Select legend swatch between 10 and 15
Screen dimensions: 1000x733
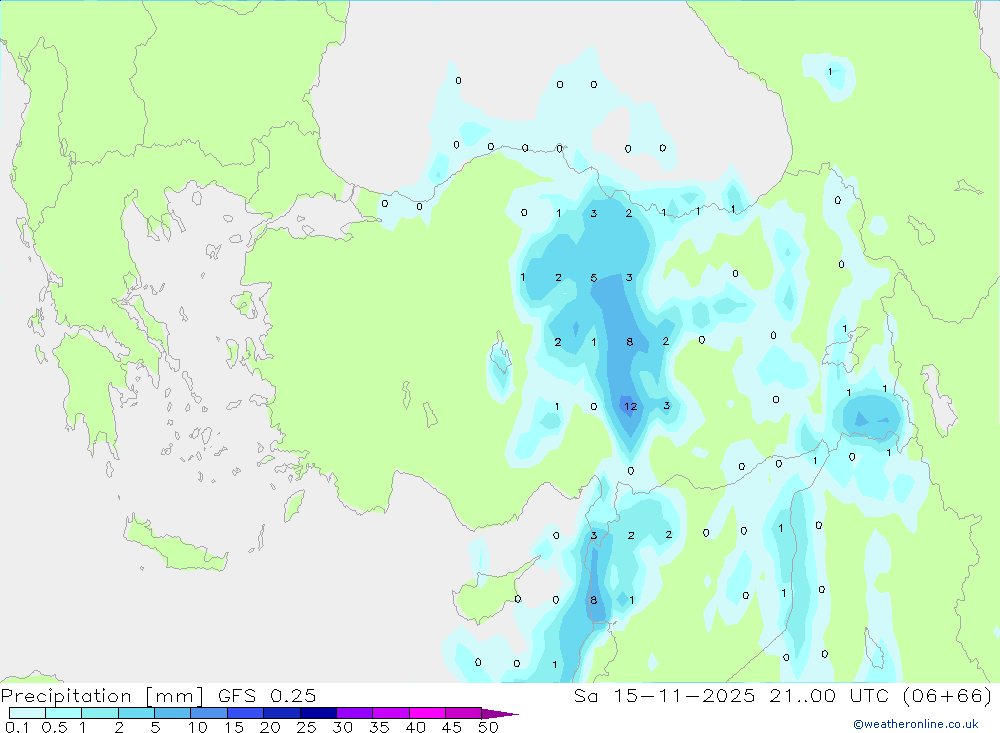point(209,713)
